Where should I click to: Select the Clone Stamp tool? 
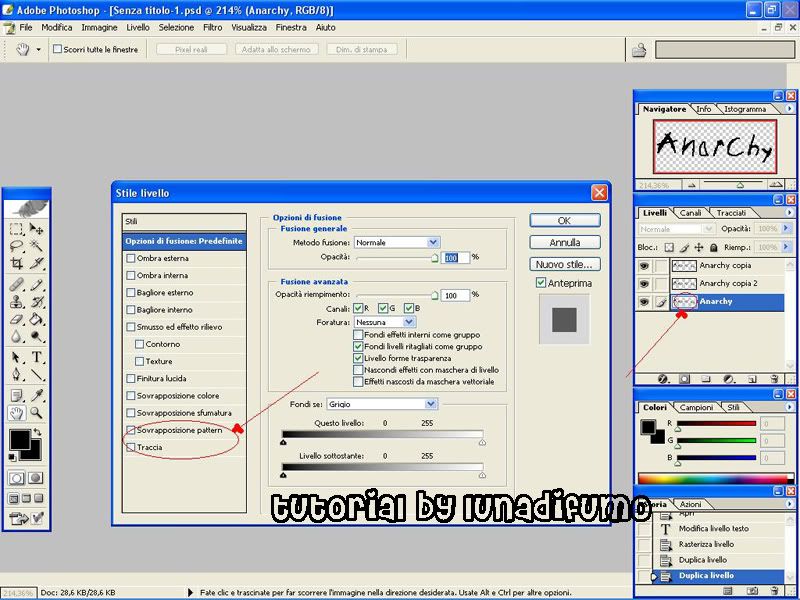coord(16,302)
